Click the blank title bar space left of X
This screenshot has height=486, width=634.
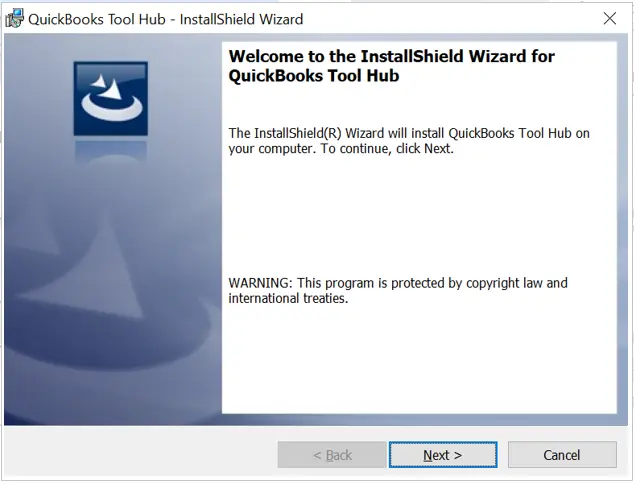pos(449,19)
